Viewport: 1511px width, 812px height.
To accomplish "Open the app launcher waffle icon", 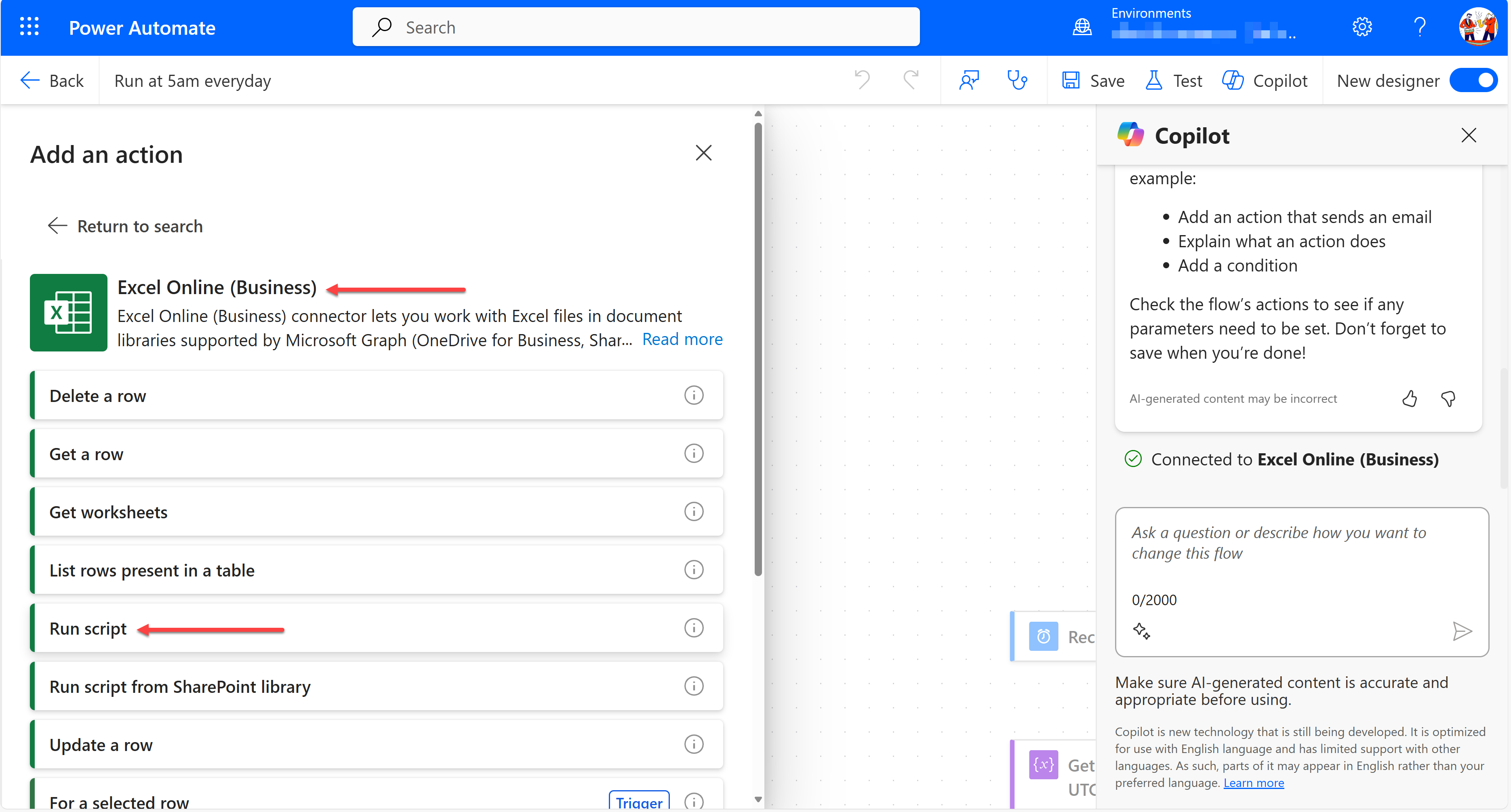I will (x=29, y=27).
